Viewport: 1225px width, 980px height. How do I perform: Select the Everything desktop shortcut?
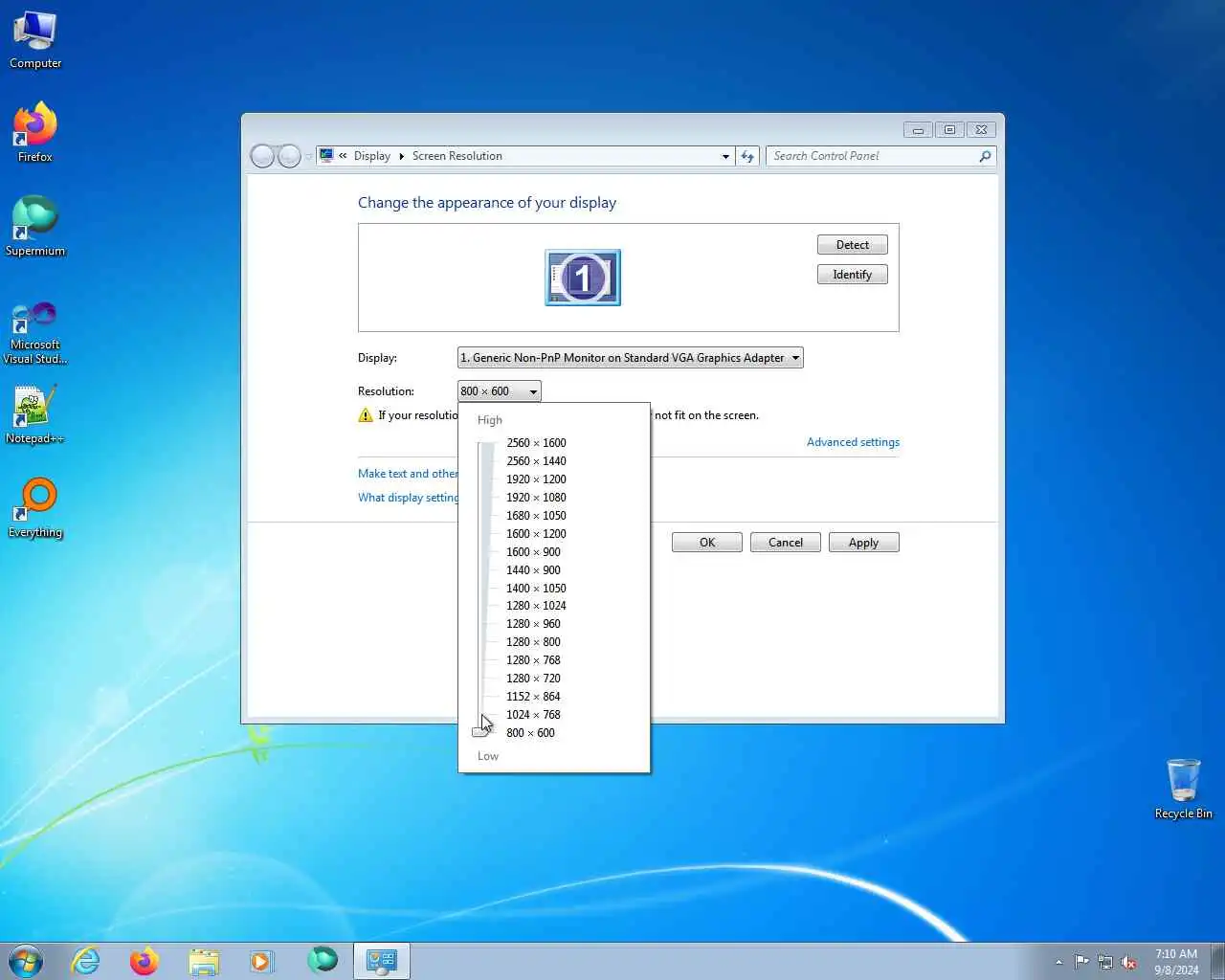coord(35,509)
